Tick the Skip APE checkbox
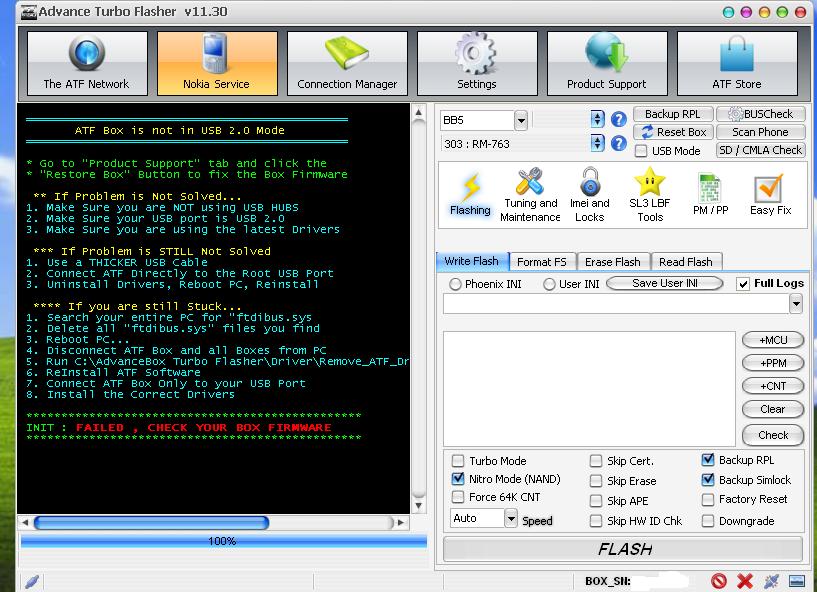The height and width of the screenshot is (592, 817). tap(596, 501)
